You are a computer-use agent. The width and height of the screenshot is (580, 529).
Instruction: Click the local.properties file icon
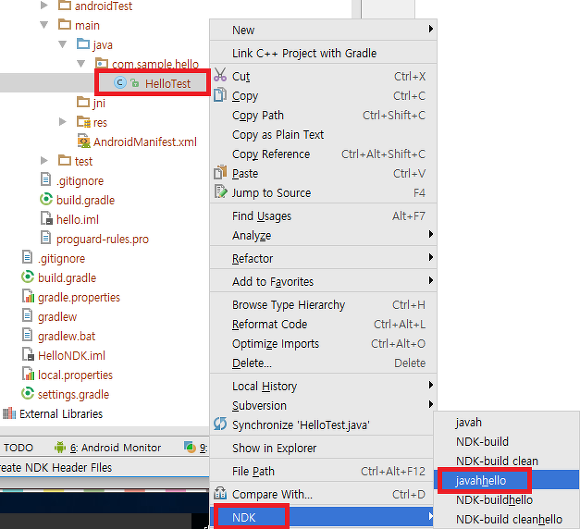[28, 374]
